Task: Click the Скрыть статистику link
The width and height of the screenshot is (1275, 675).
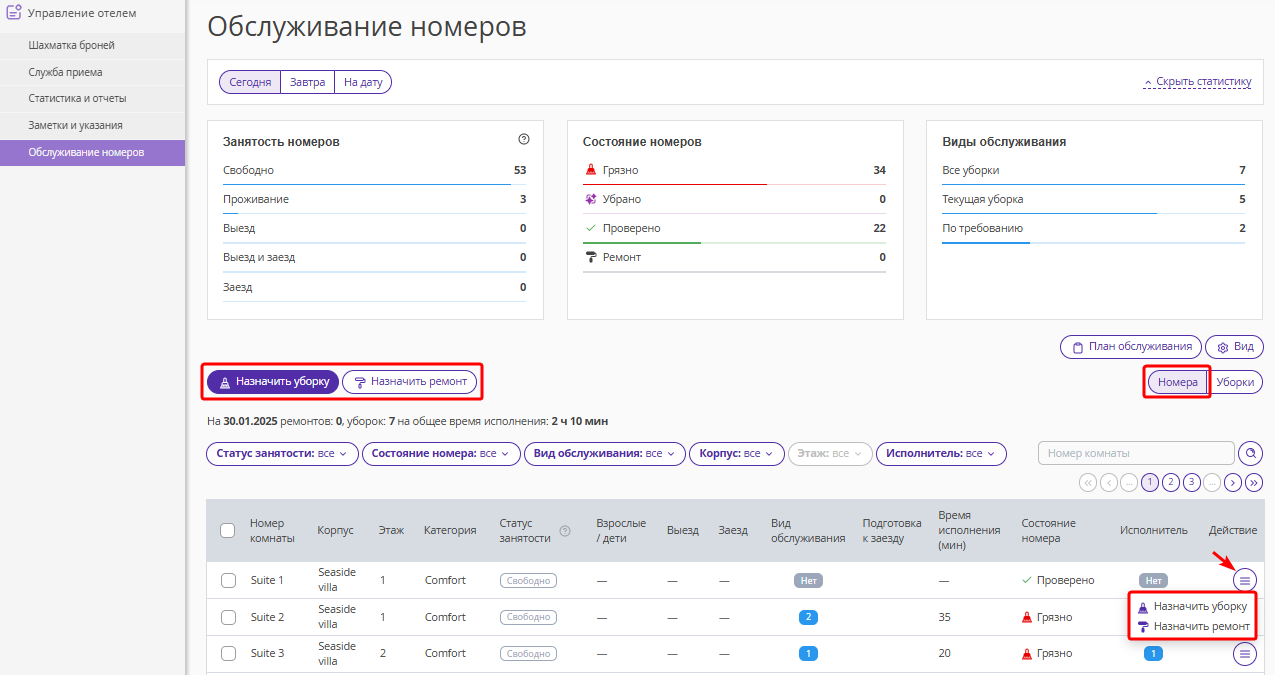Action: pyautogui.click(x=1198, y=82)
